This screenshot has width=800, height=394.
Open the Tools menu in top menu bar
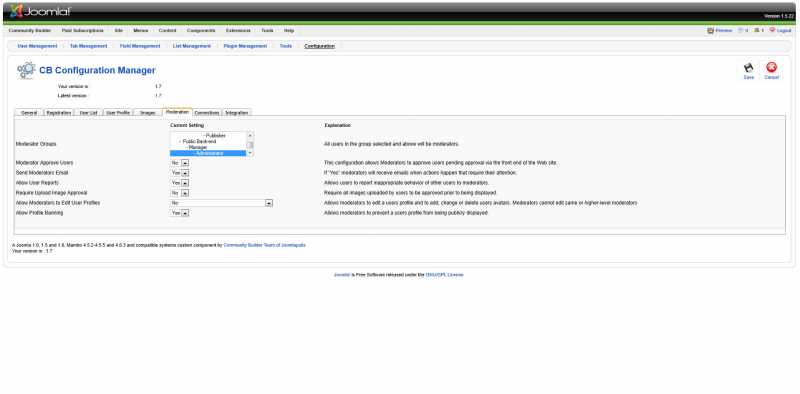(267, 31)
